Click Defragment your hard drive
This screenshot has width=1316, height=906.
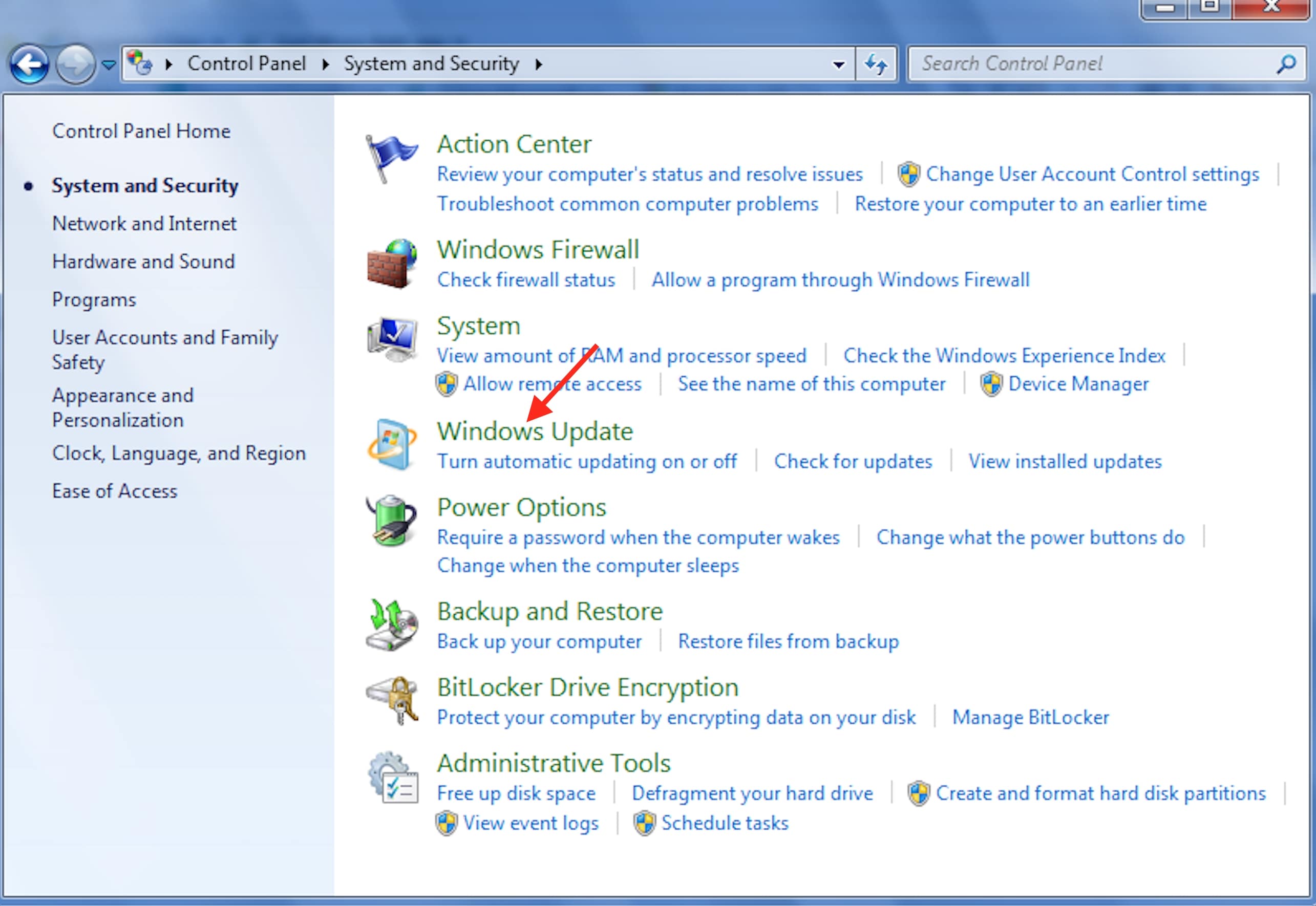752,793
